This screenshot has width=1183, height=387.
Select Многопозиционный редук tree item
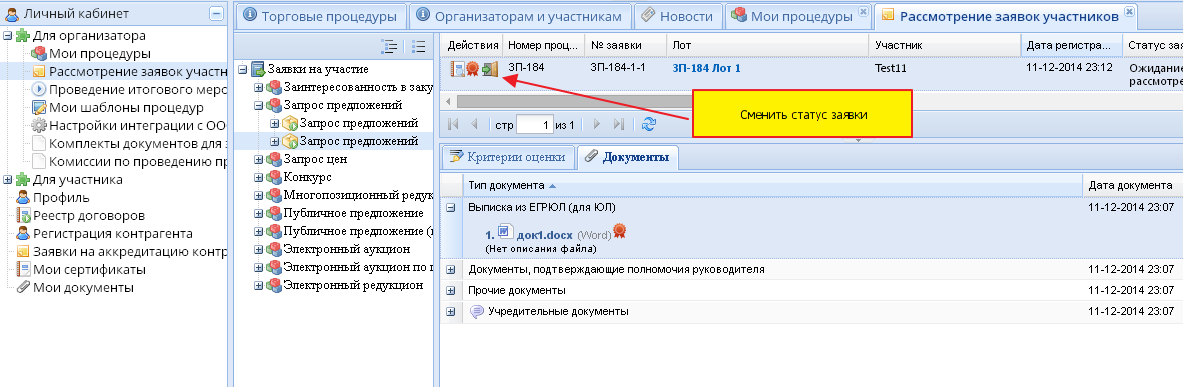[357, 195]
